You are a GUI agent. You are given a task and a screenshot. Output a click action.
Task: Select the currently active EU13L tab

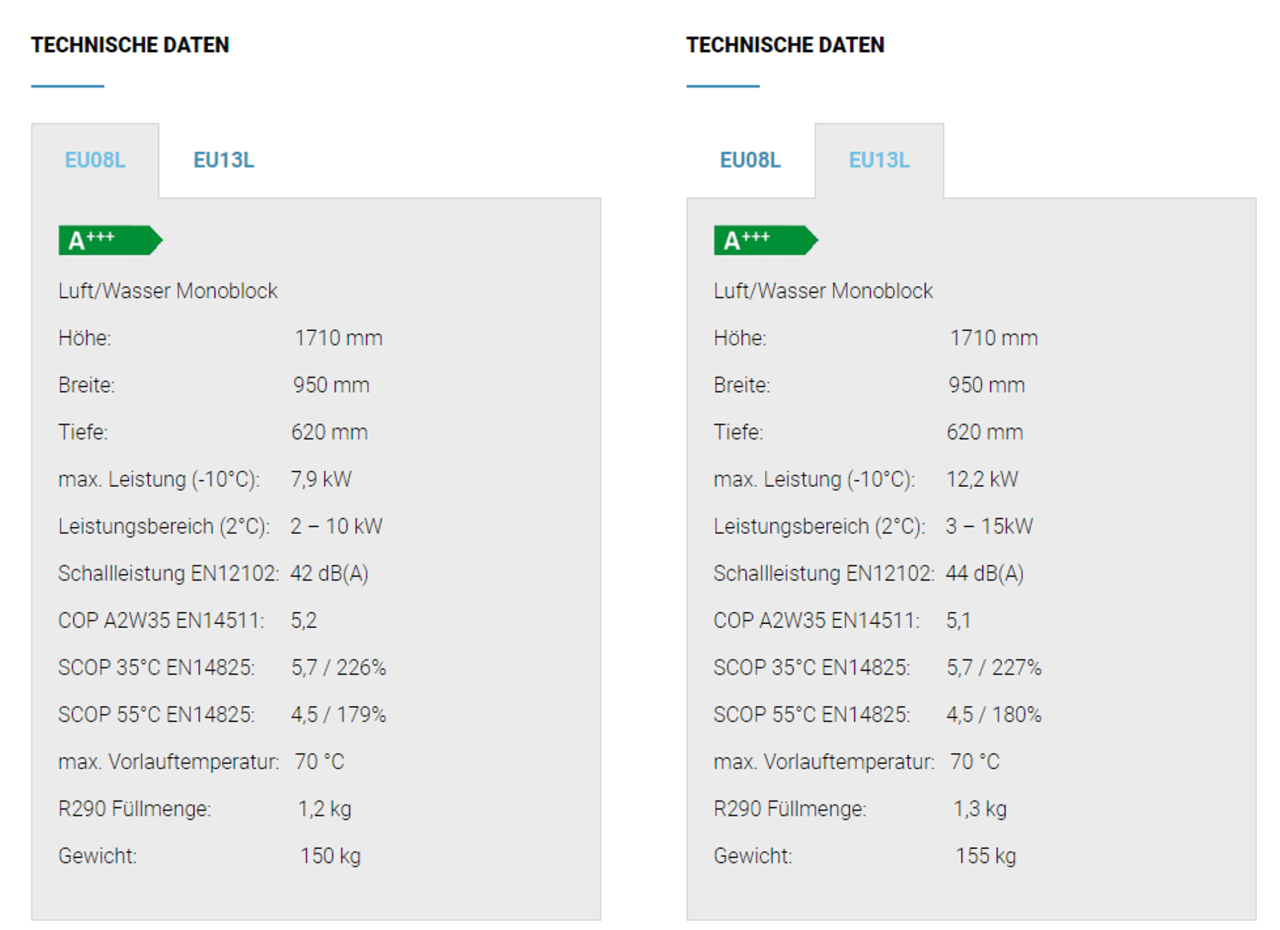pos(879,161)
